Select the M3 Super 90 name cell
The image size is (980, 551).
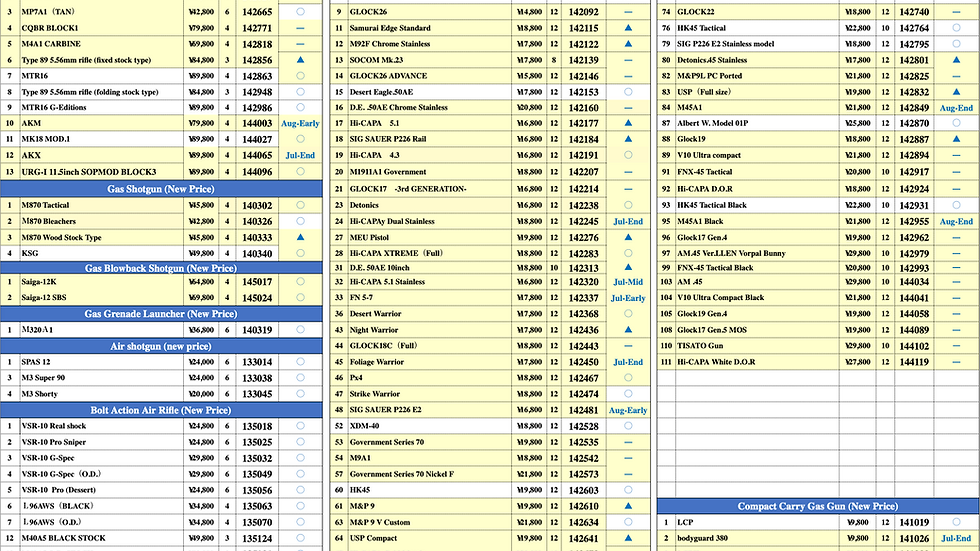(101, 378)
